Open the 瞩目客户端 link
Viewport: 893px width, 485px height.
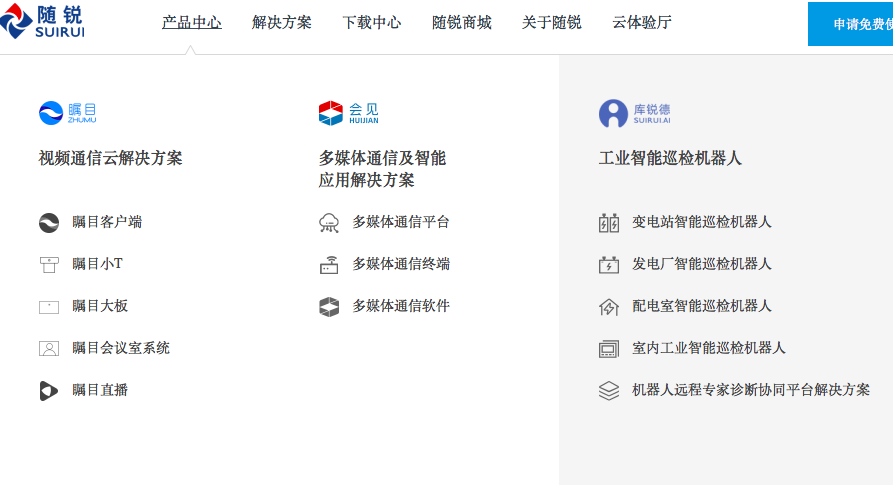tap(107, 222)
